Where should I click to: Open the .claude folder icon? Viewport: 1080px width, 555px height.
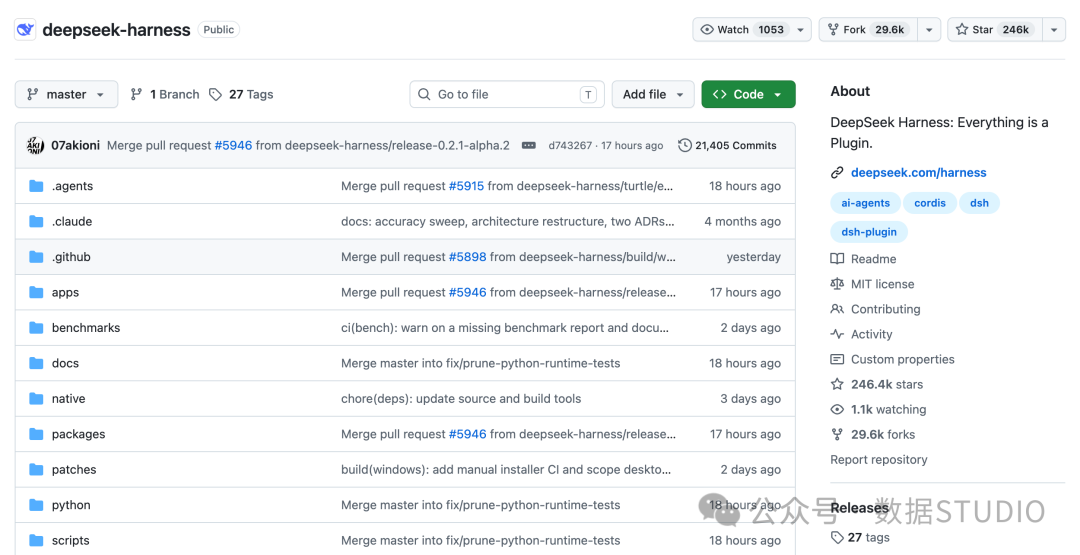[x=37, y=221]
